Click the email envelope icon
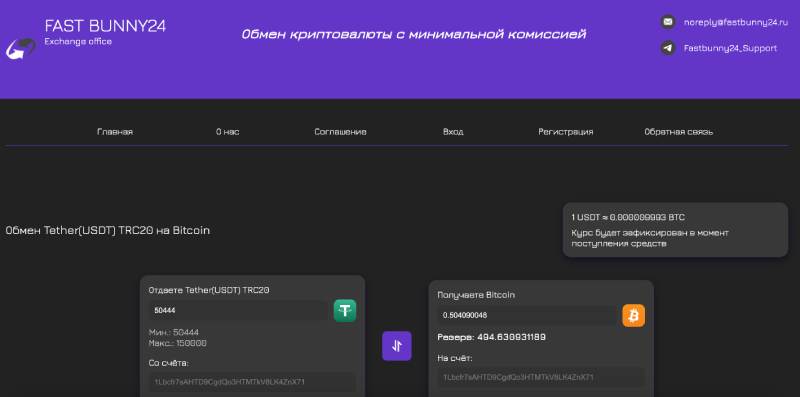Screen dimensions: 800x397 [667, 22]
